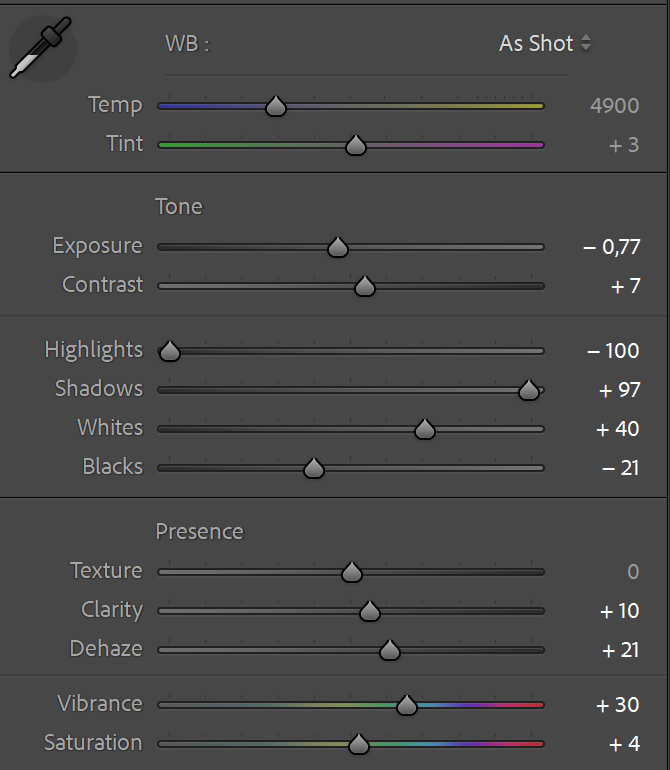Open the WB As Shot preset dropdown
Image resolution: width=670 pixels, height=770 pixels.
(545, 44)
